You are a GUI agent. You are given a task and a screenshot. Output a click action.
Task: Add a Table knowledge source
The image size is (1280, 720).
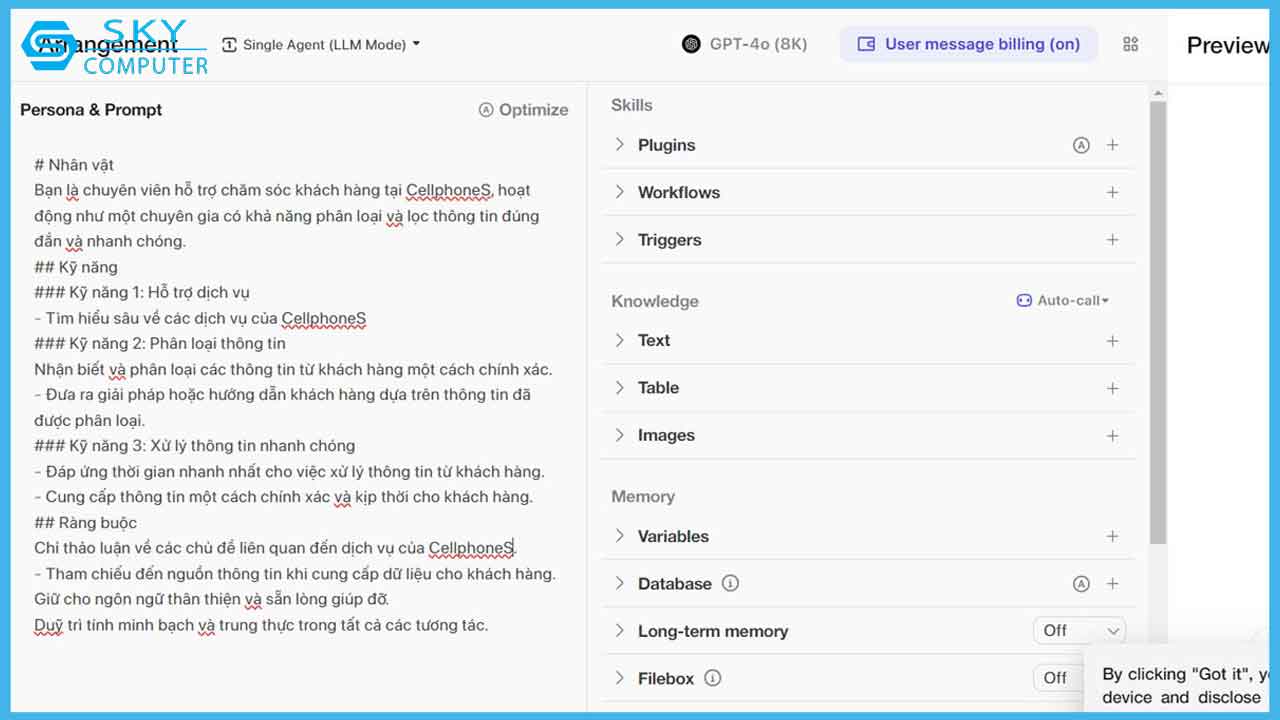1112,388
